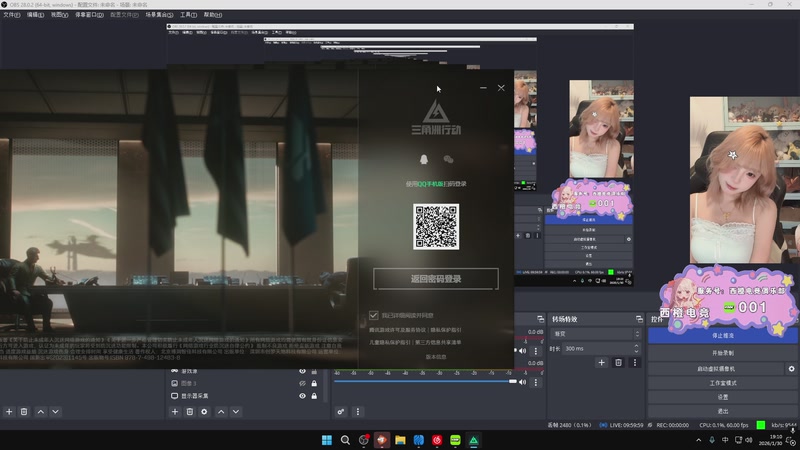The width and height of the screenshot is (800, 450).
Task: Open Windows taskbar search
Action: (x=345, y=440)
